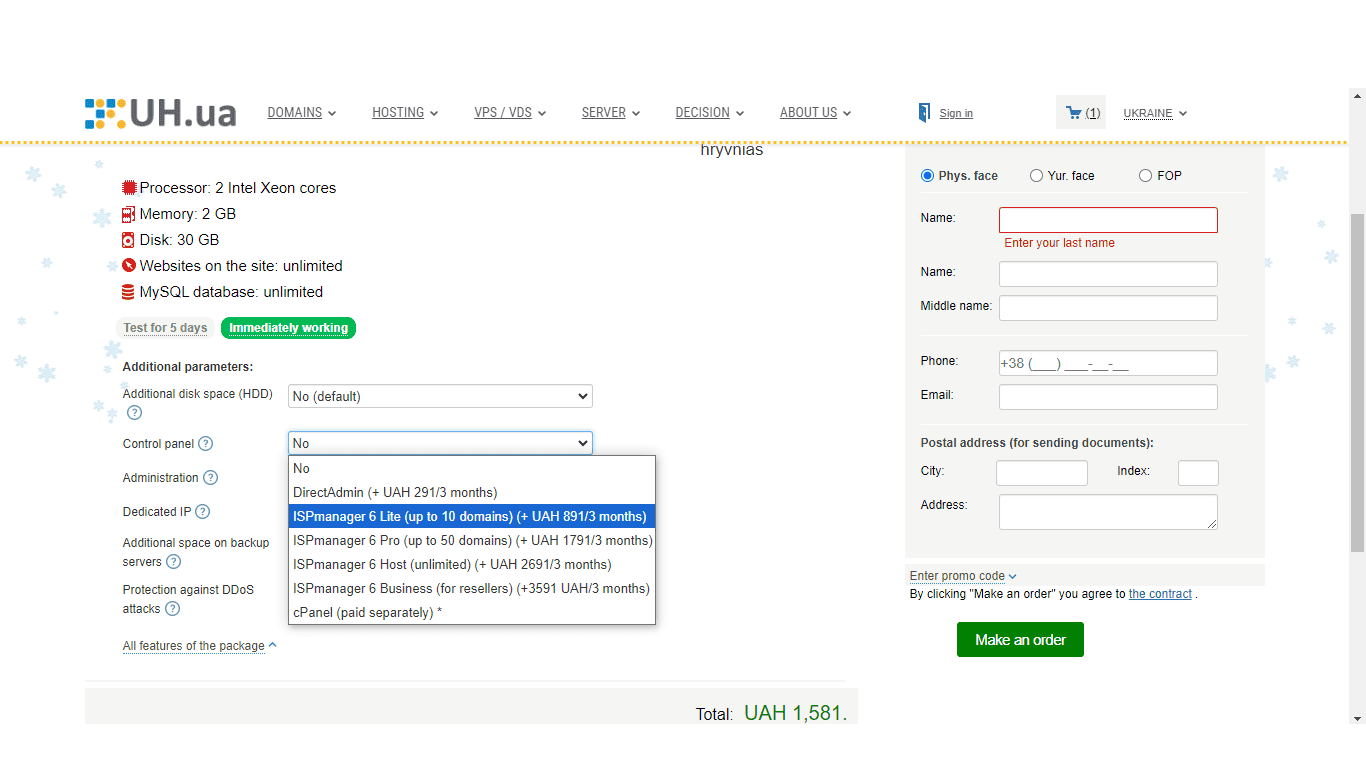Collapse All features of the package
This screenshot has height=768, width=1366.
pyautogui.click(x=199, y=646)
